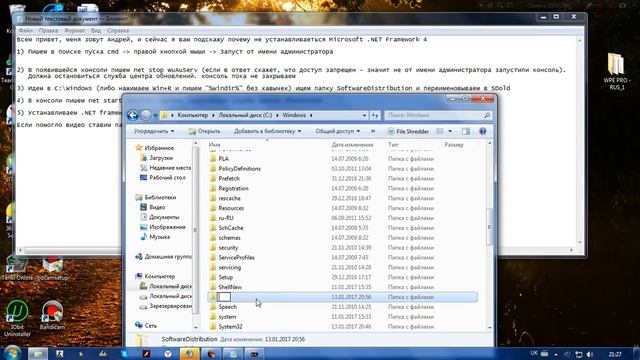Open Рабочий стол in the navigation pane
Viewport: 640px width, 360px height.
(167, 178)
